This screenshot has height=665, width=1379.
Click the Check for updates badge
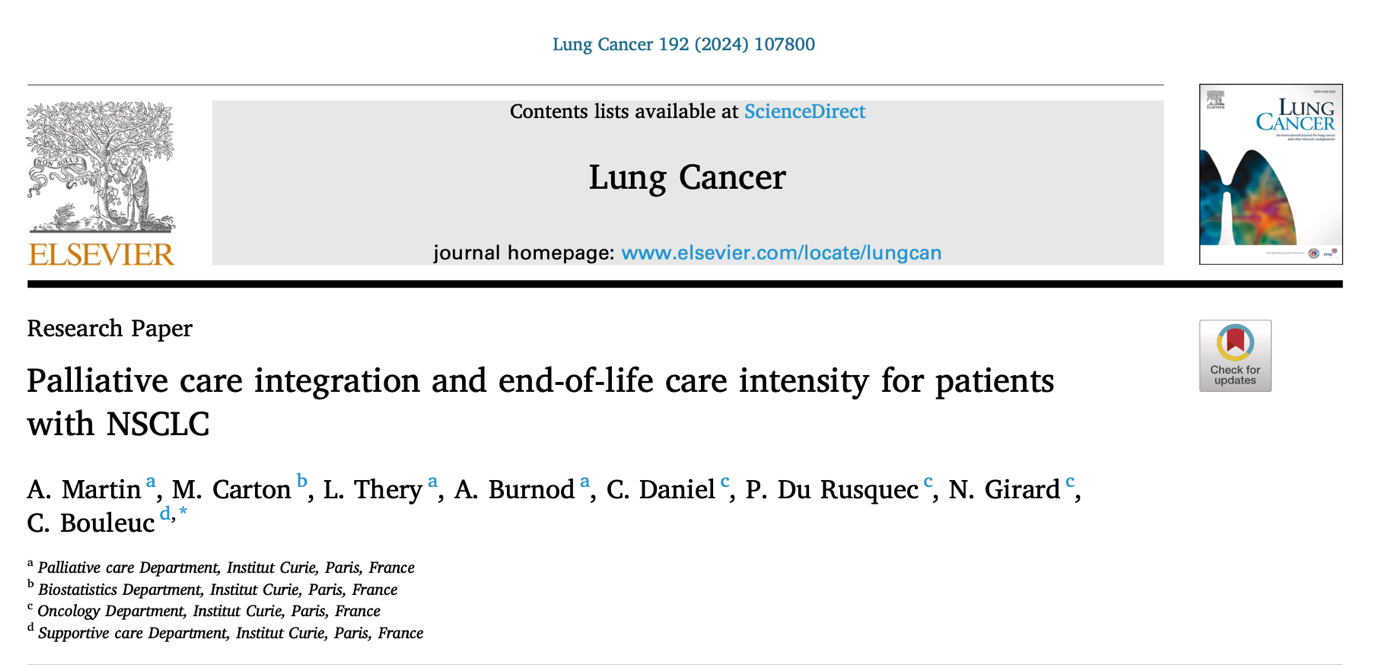(1235, 356)
